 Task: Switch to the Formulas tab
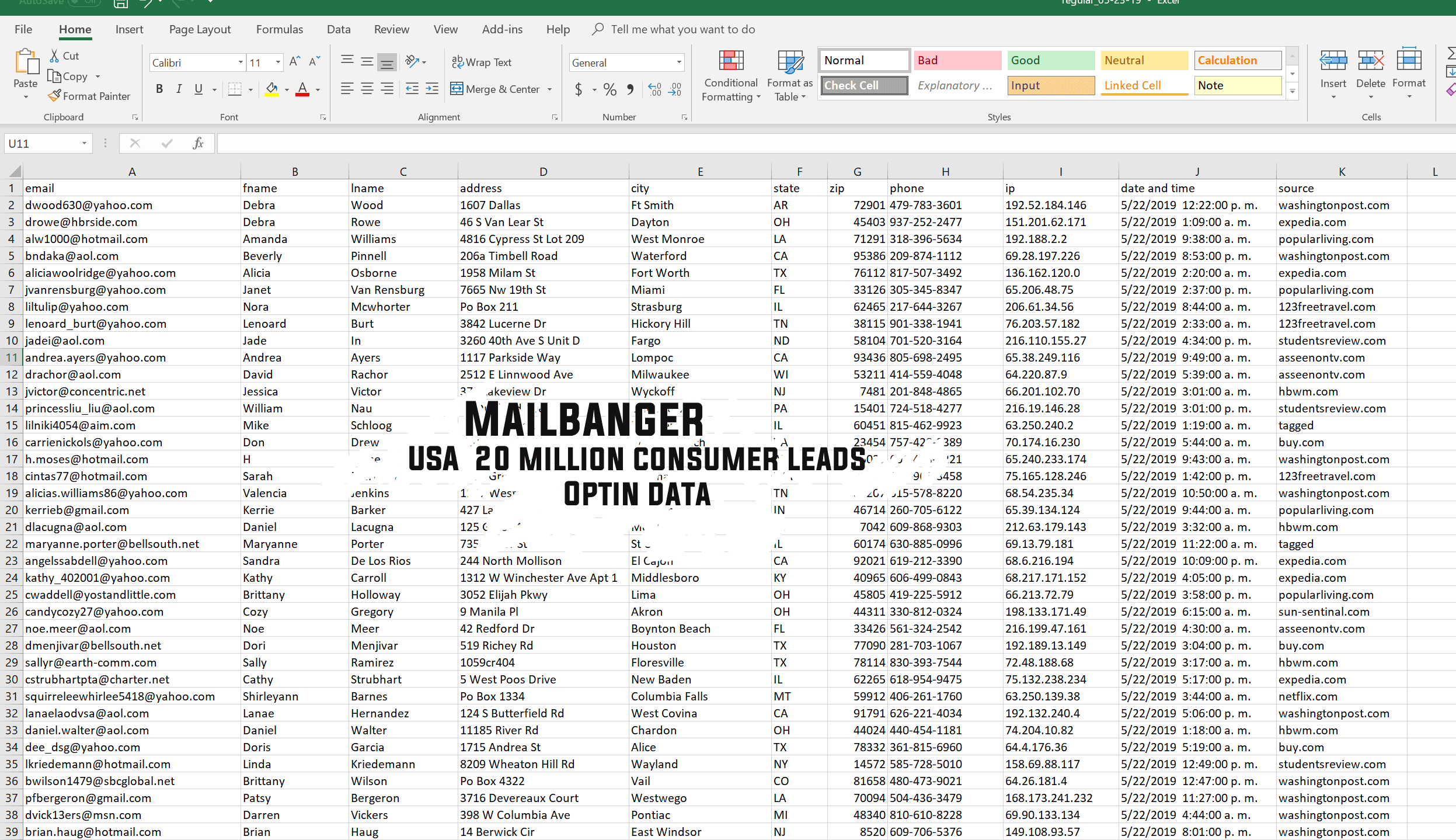[280, 29]
